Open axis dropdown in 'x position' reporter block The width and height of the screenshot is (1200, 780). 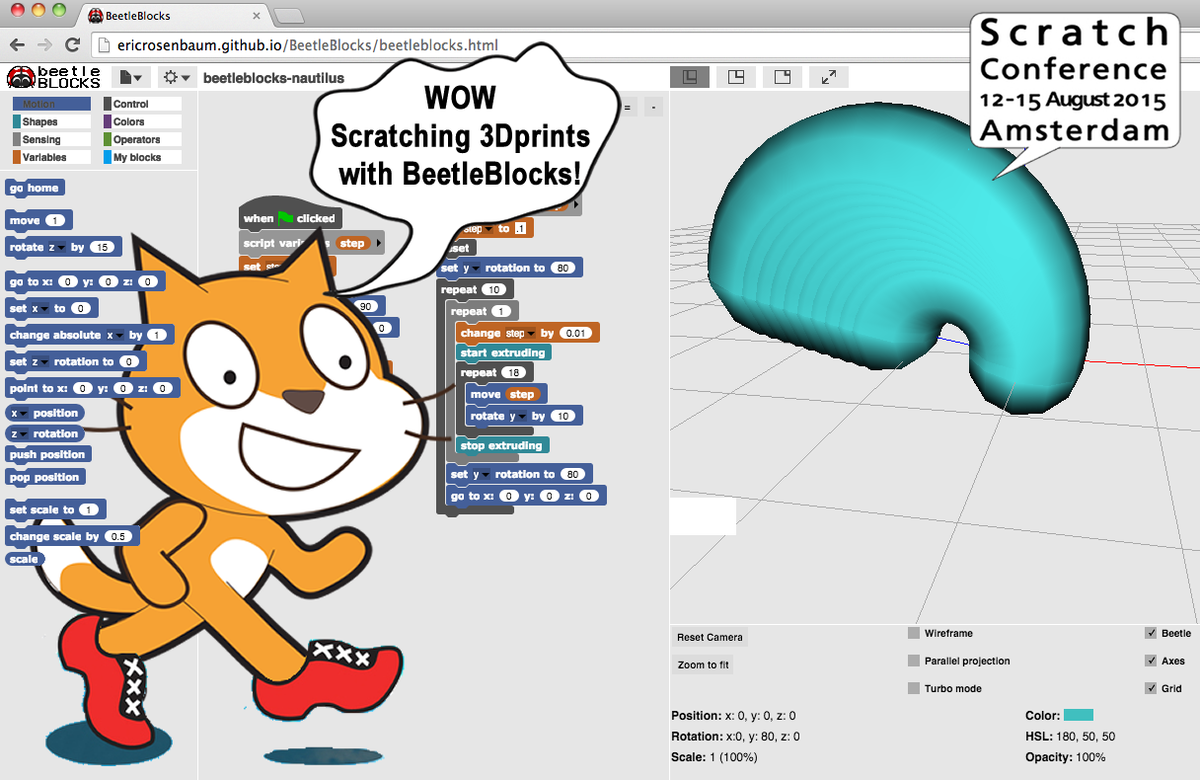pos(19,413)
